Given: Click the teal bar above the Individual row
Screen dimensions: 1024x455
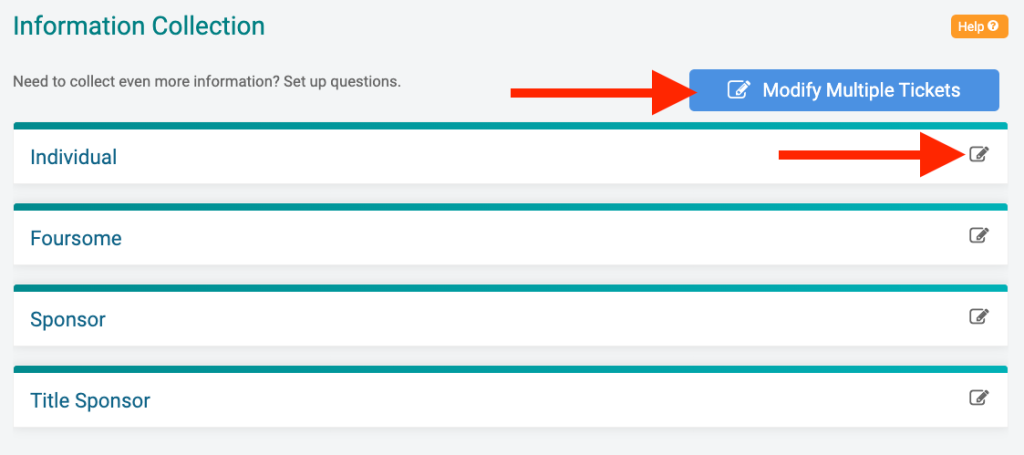Looking at the screenshot, I should tap(510, 125).
